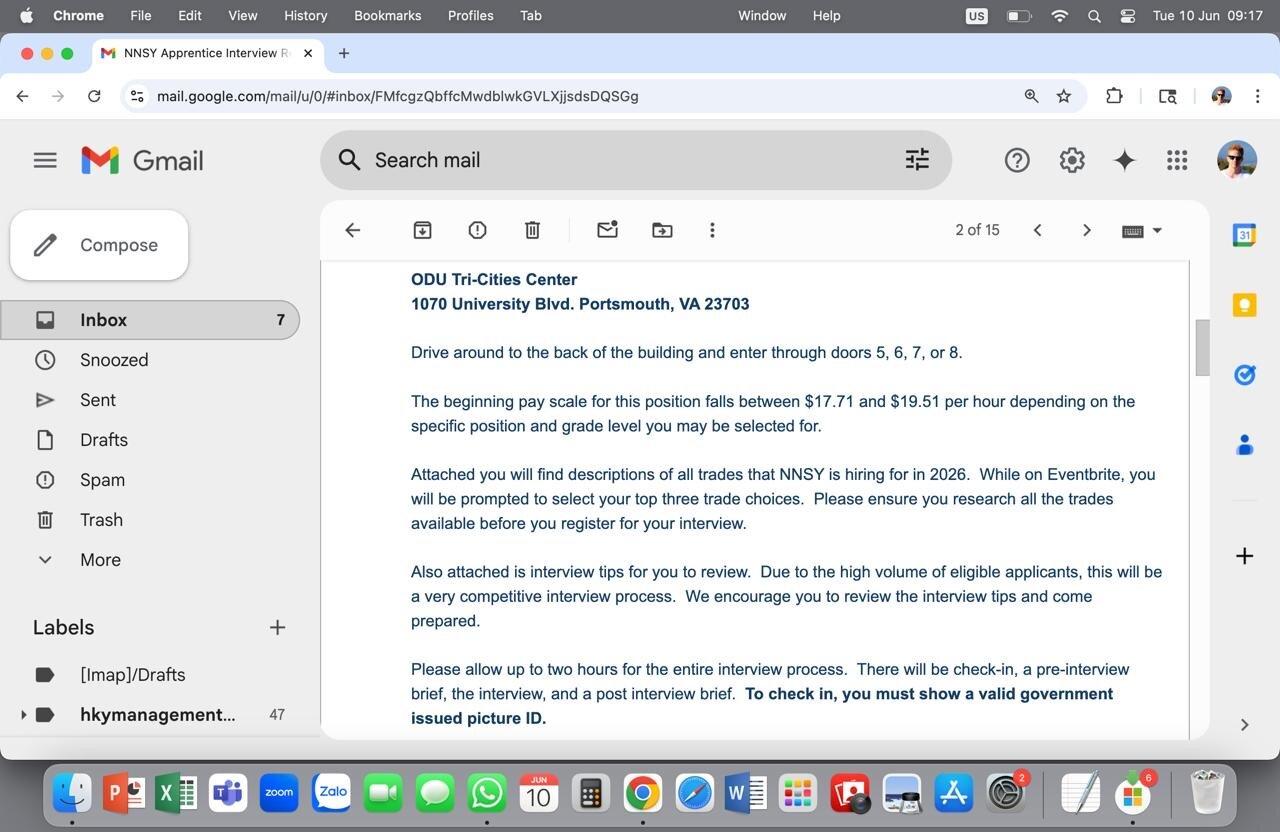Open Gmail settings gear
This screenshot has height=832, width=1280.
(1072, 160)
